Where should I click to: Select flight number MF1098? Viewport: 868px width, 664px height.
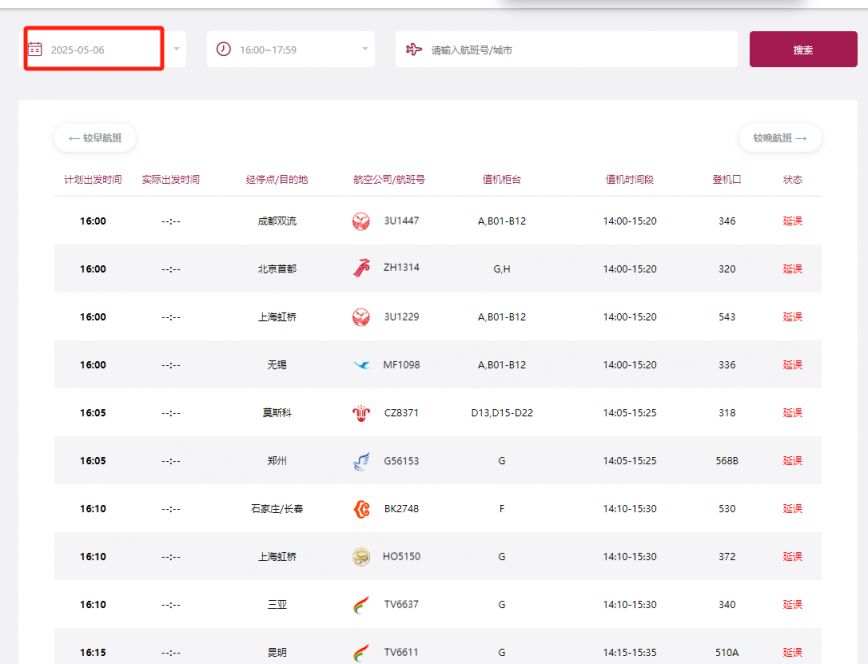click(x=401, y=365)
